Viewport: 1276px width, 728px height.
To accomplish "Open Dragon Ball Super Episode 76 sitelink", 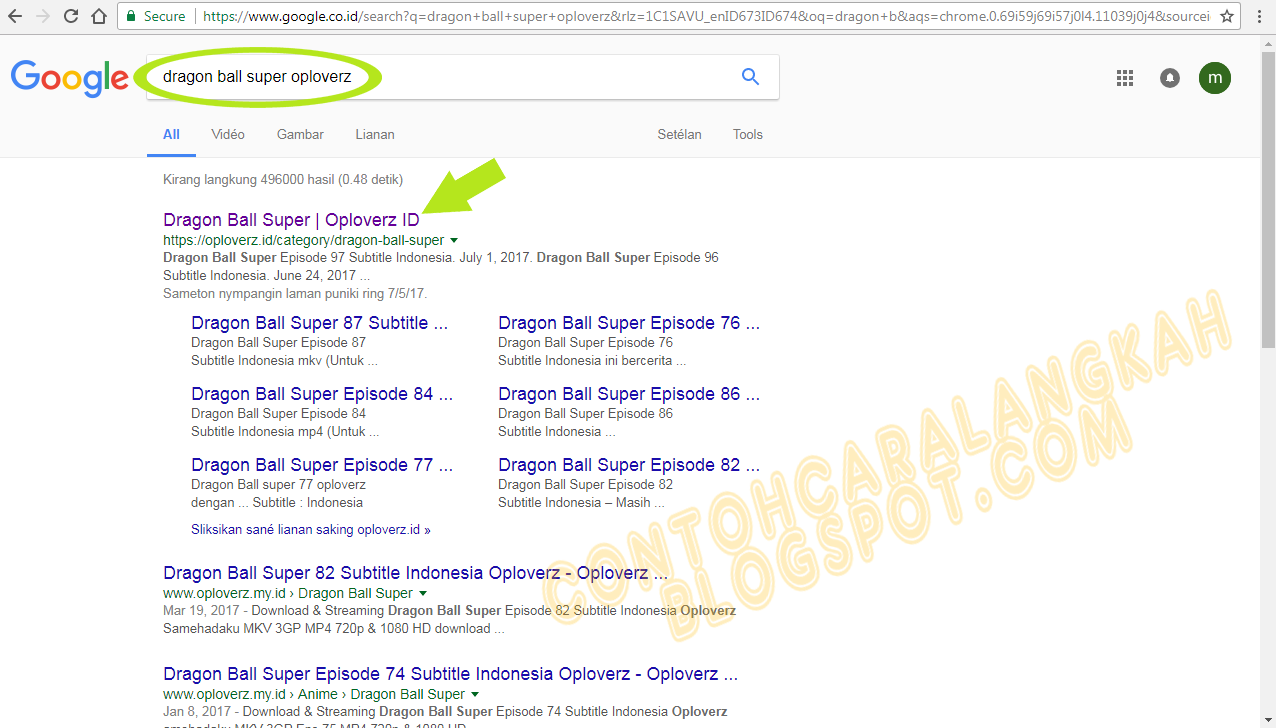I will pyautogui.click(x=629, y=323).
